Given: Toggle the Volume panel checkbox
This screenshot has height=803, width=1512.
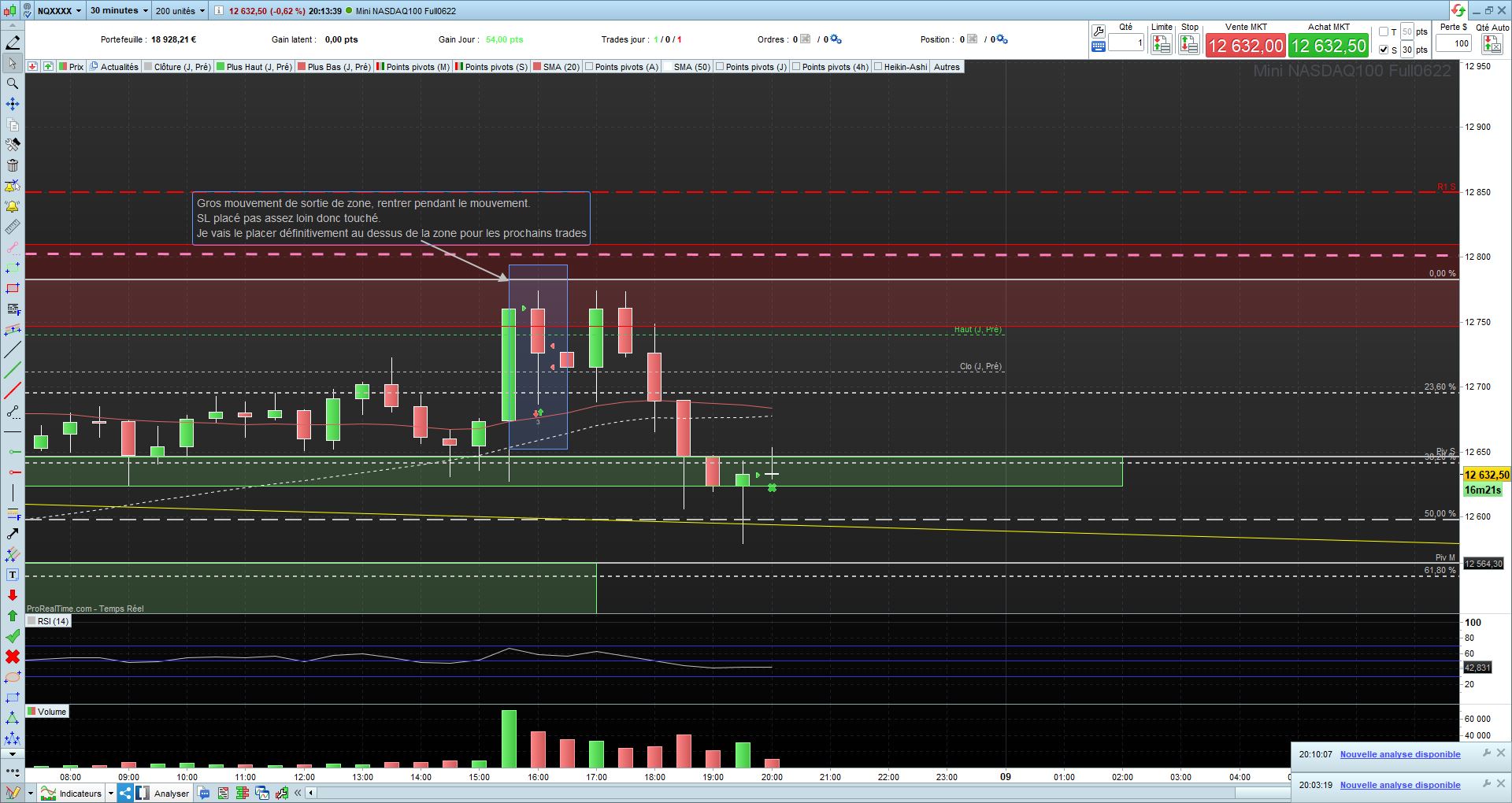Looking at the screenshot, I should 31,712.
